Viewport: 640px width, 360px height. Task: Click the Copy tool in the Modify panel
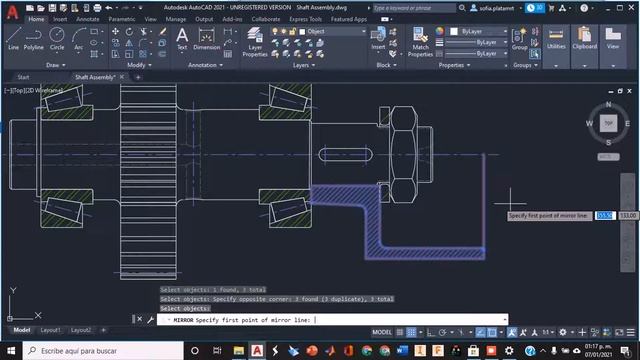[116, 42]
